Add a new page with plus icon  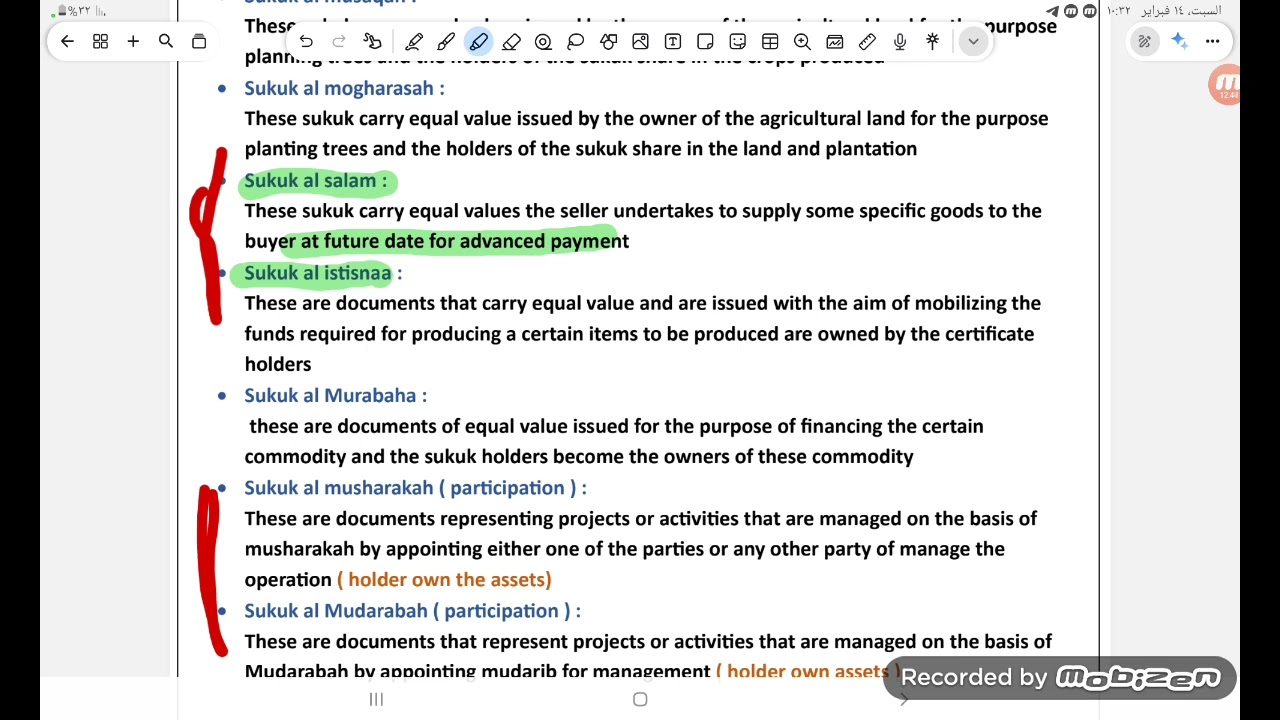[x=133, y=41]
